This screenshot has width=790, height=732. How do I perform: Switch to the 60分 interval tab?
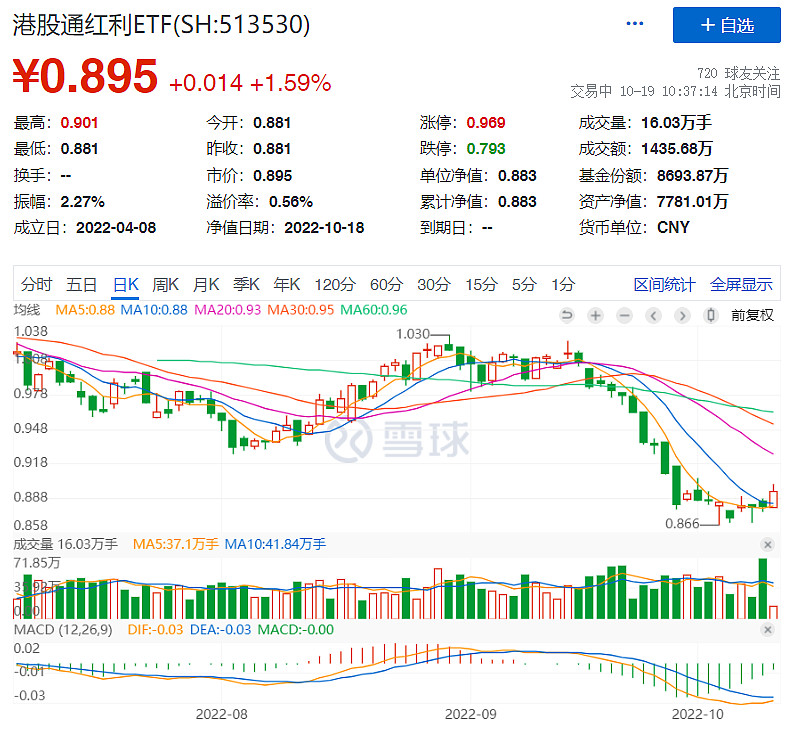(x=386, y=285)
